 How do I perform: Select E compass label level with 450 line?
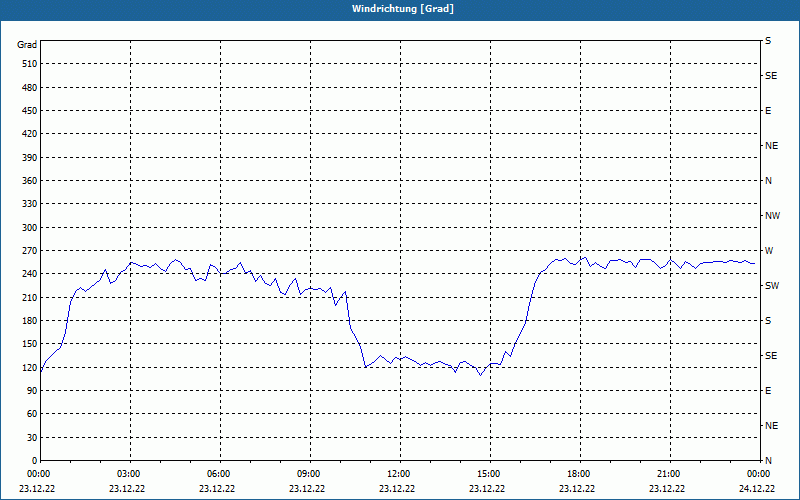tap(768, 111)
